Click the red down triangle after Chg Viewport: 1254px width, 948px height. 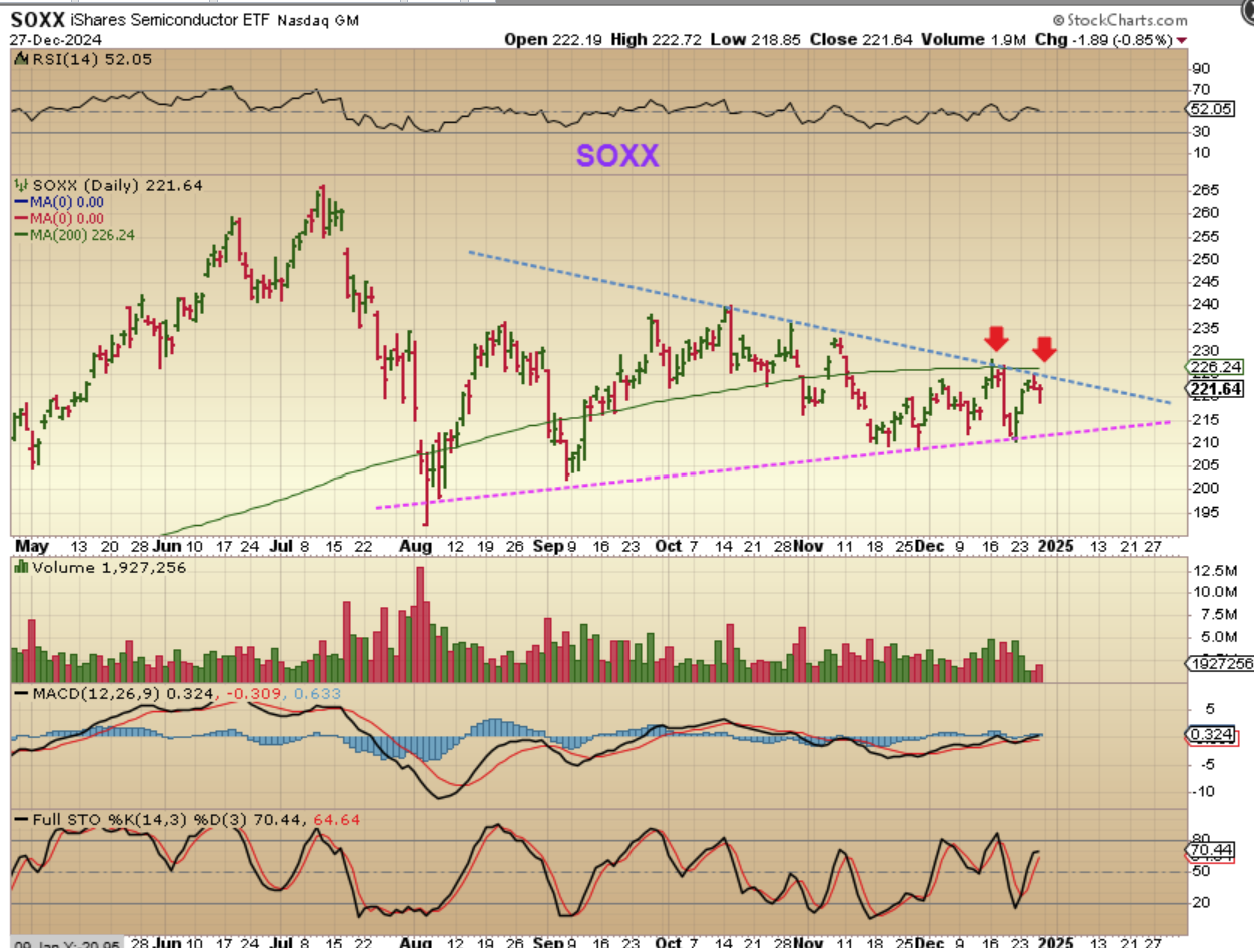tap(1183, 40)
